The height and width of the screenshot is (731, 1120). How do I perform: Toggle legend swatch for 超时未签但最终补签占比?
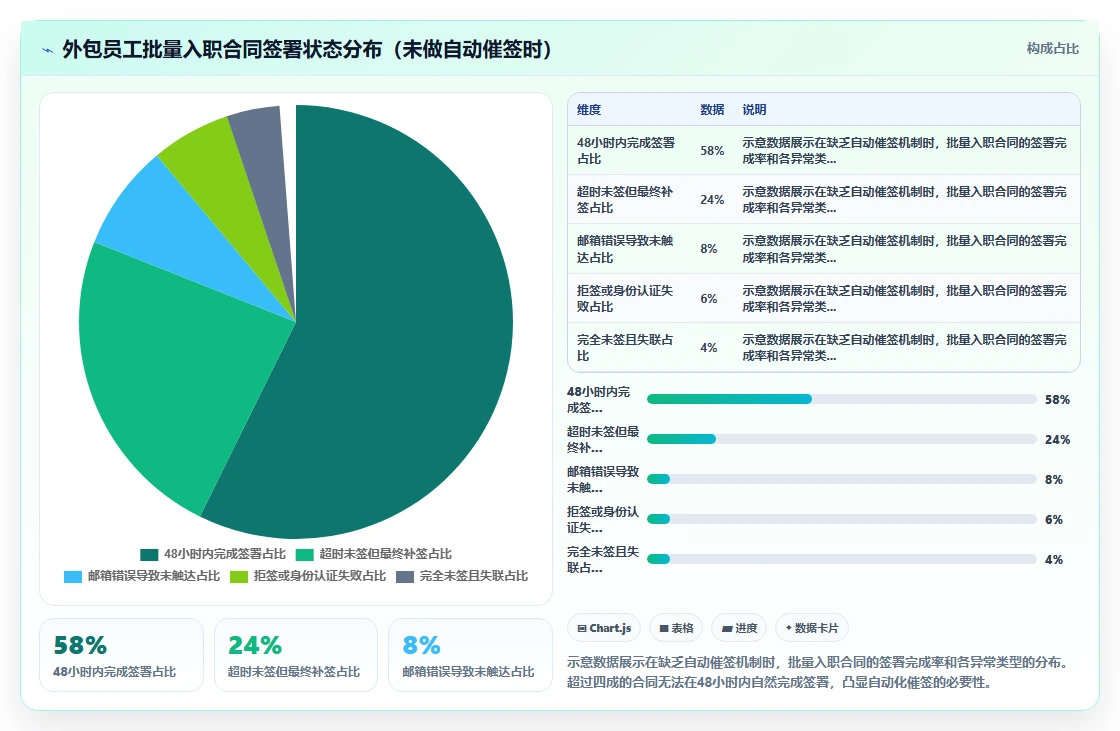(x=305, y=555)
